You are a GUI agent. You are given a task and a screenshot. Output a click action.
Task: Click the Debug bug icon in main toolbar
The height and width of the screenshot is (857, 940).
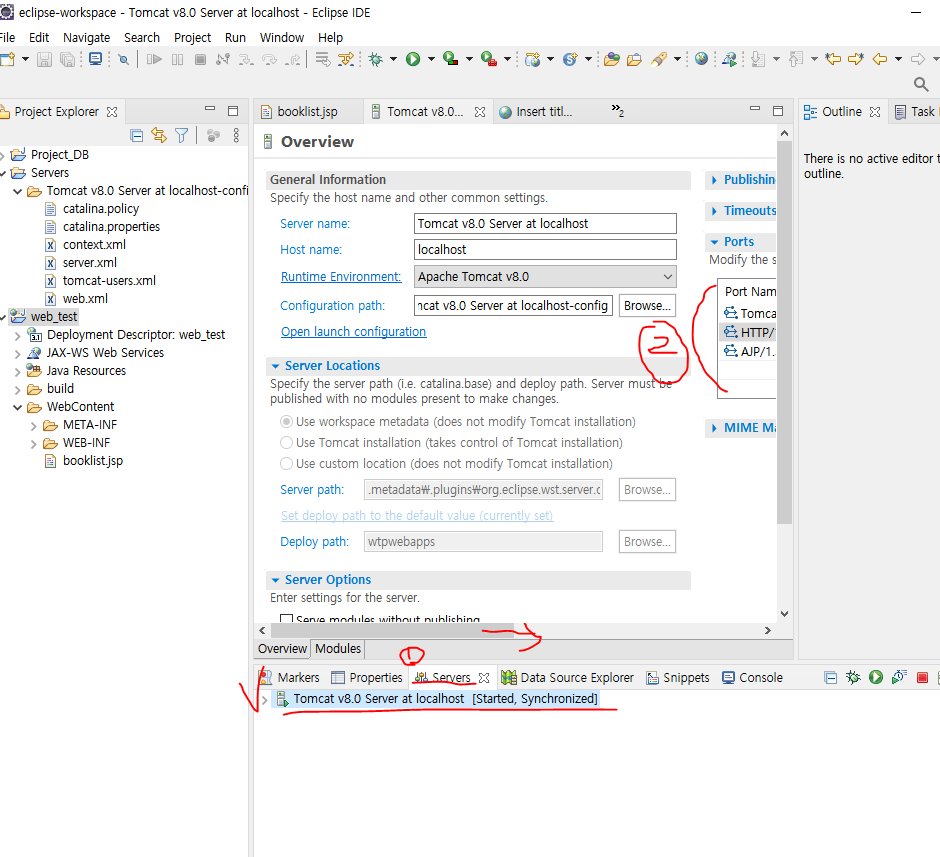pyautogui.click(x=376, y=59)
